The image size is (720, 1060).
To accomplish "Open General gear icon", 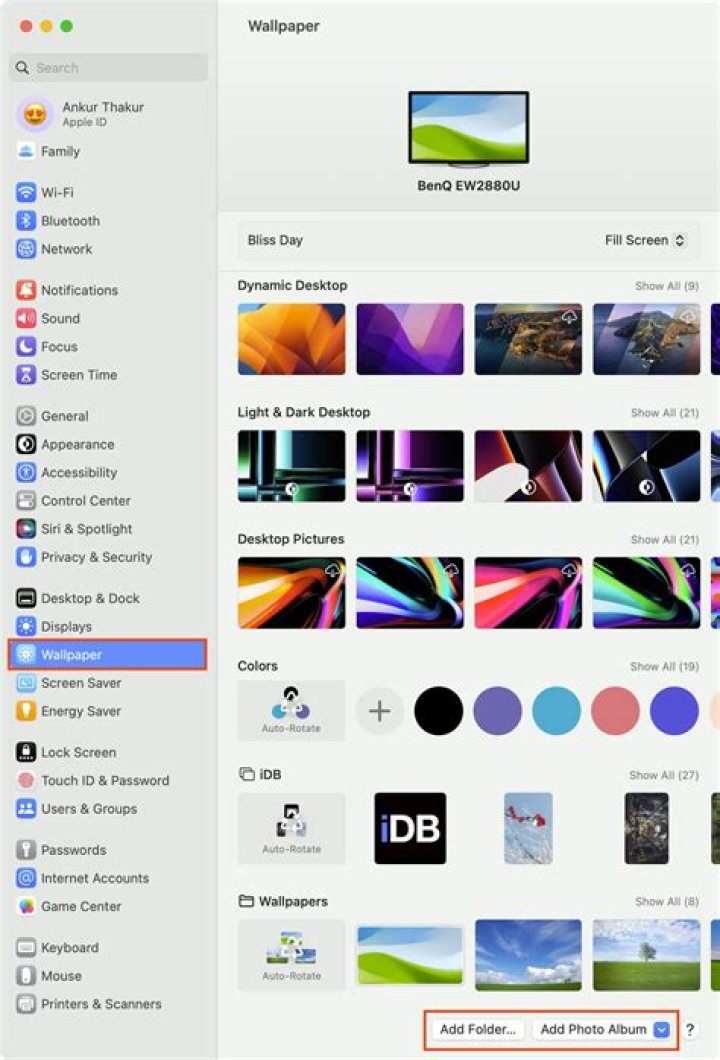I will pos(26,416).
